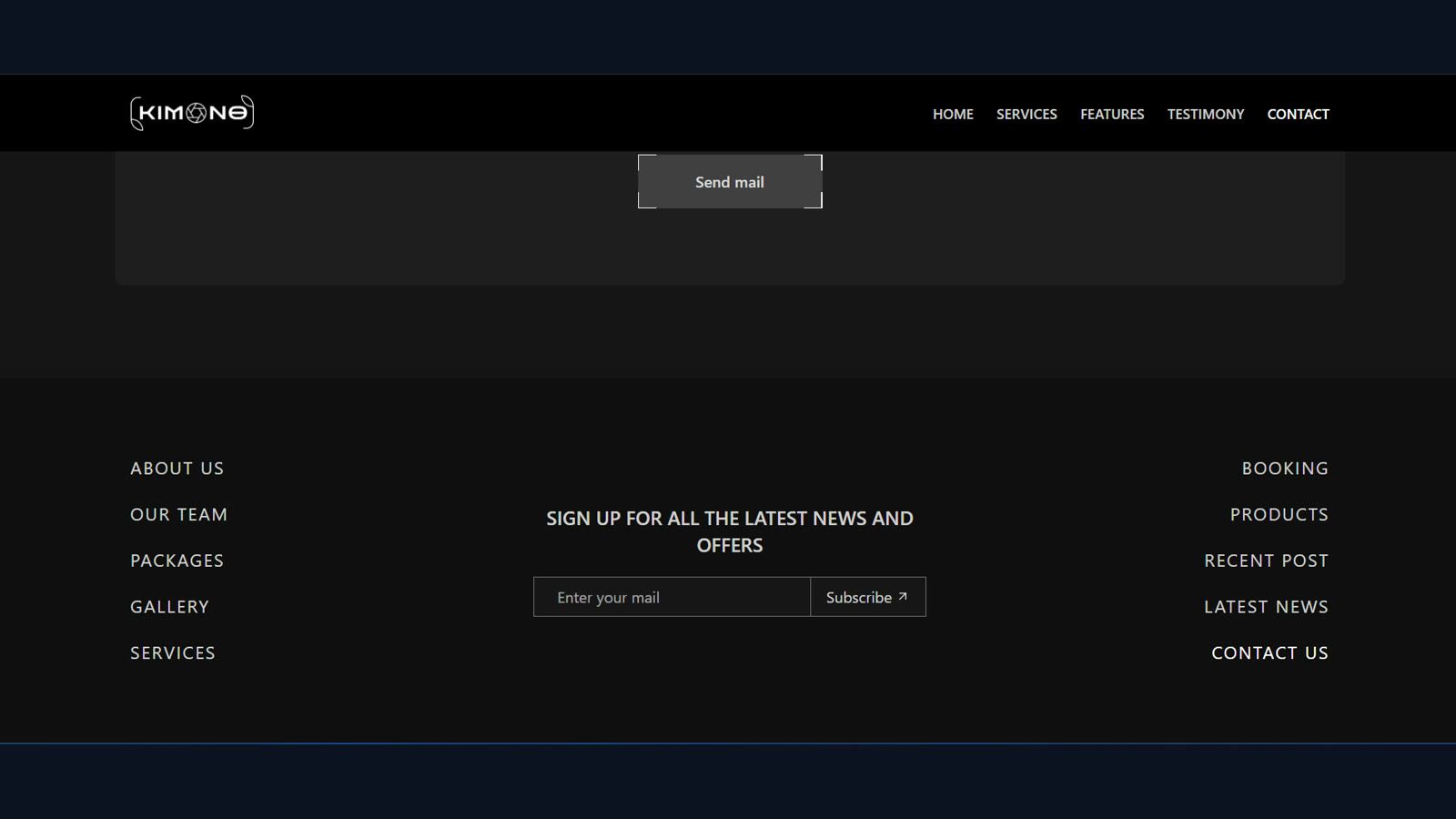Open the Services footer link
Screen dimensions: 1456x819
(x=173, y=653)
